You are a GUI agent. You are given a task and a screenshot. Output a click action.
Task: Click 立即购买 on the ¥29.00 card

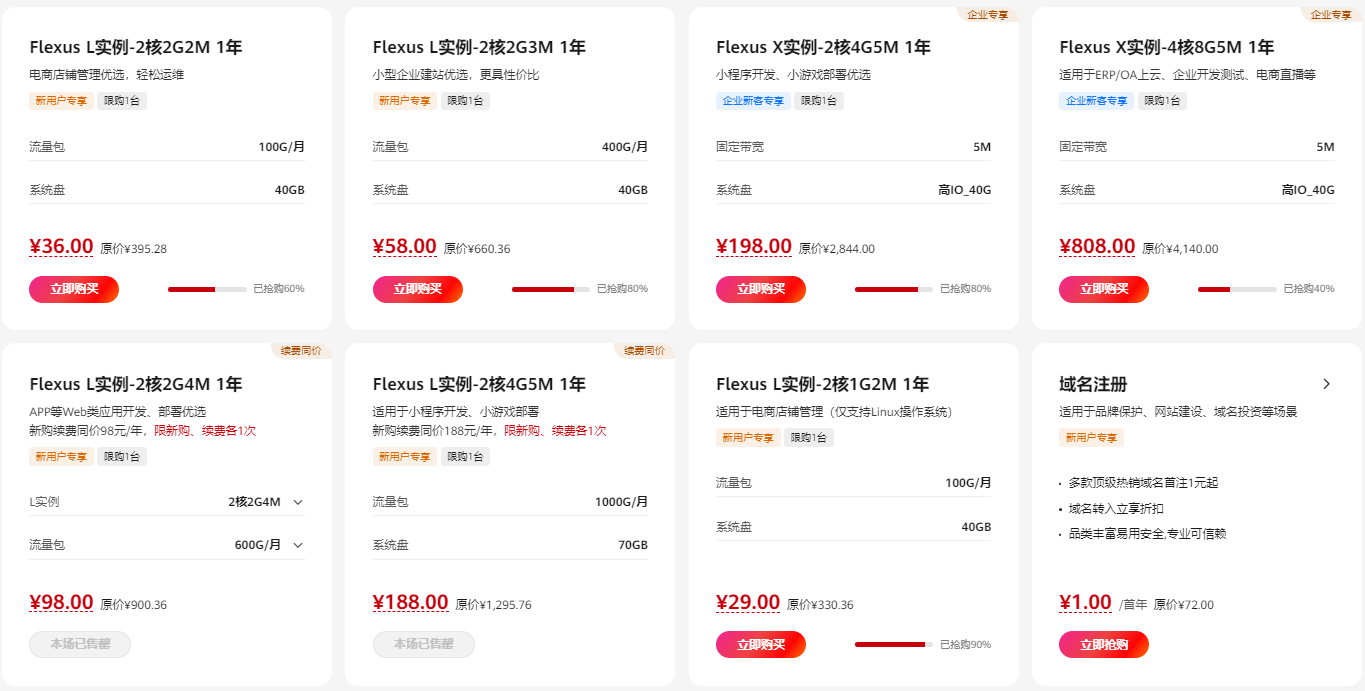(761, 644)
